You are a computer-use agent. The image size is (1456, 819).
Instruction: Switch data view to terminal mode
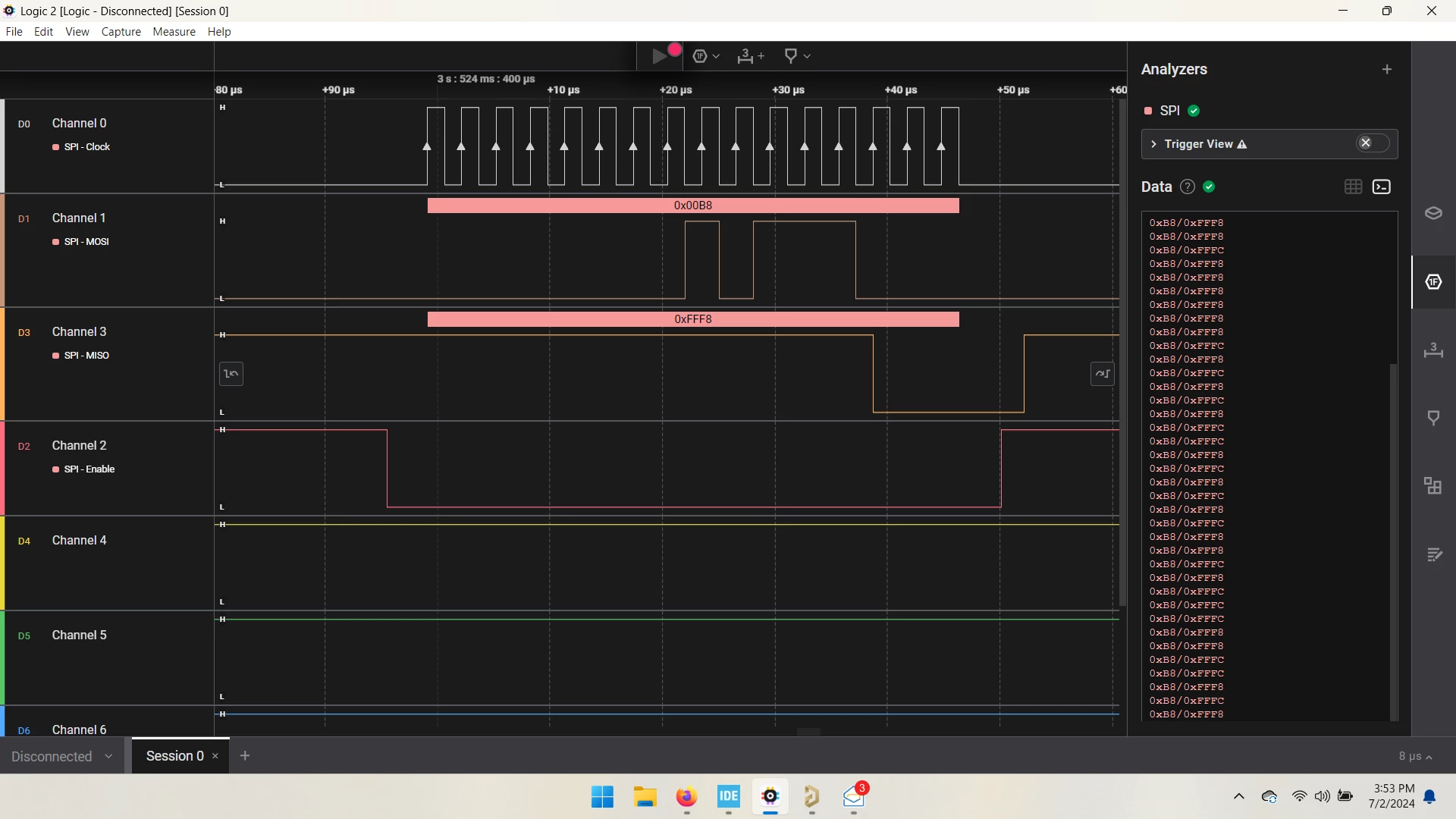pyautogui.click(x=1382, y=187)
